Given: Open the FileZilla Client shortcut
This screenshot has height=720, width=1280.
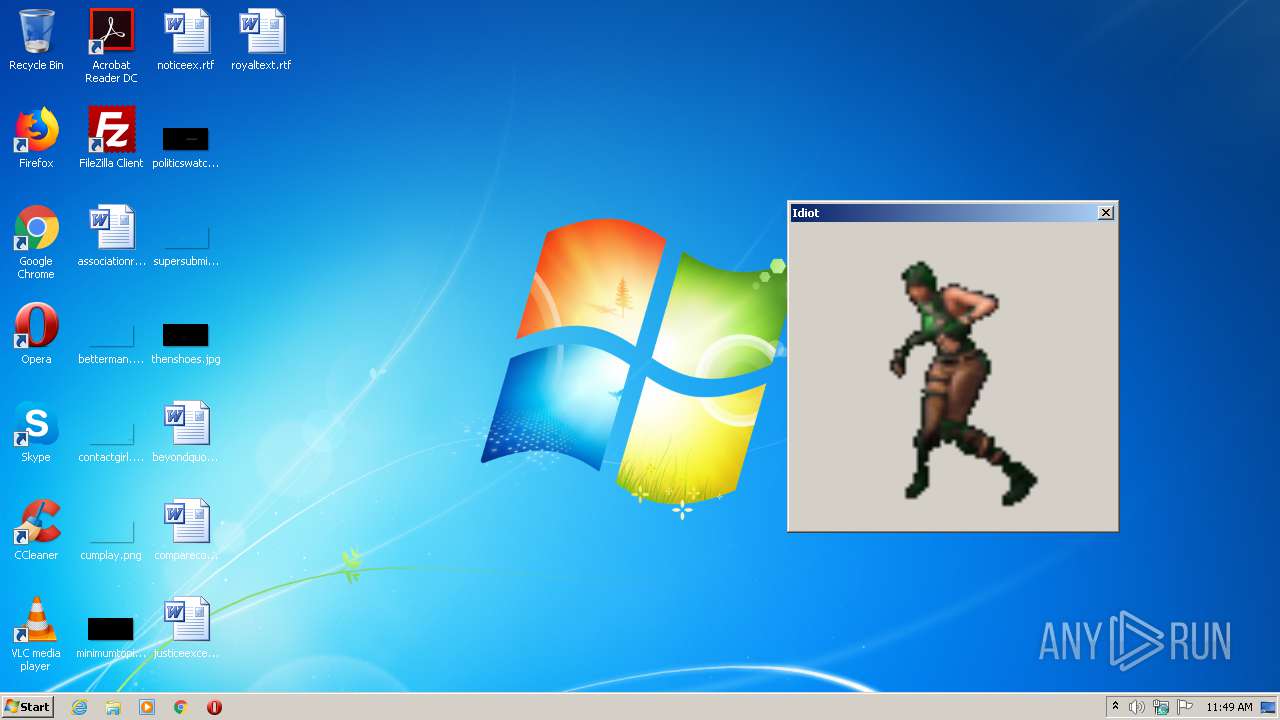Looking at the screenshot, I should (x=111, y=138).
